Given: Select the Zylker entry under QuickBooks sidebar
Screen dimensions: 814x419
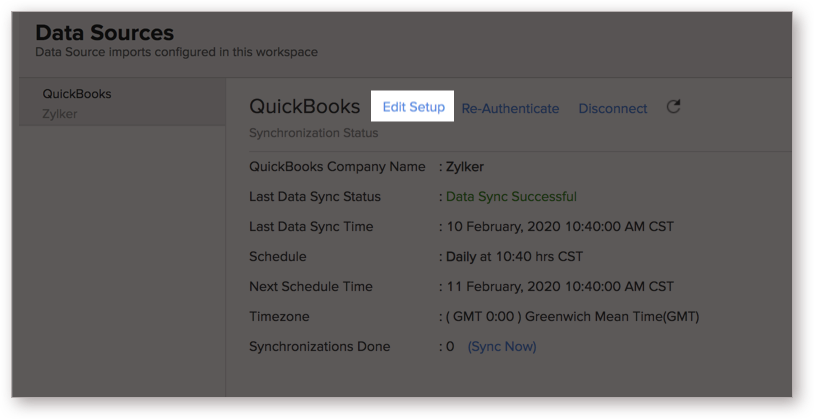Looking at the screenshot, I should 60,114.
